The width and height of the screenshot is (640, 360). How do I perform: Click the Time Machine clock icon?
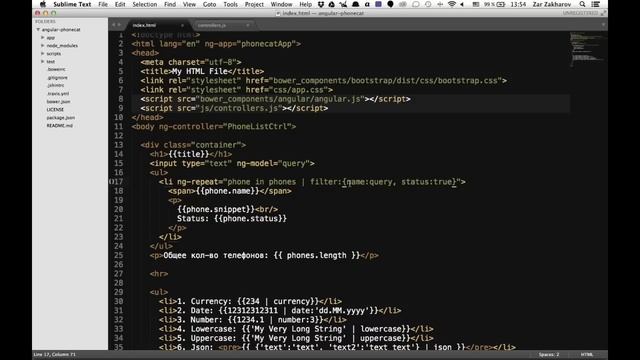pyautogui.click(x=428, y=4)
